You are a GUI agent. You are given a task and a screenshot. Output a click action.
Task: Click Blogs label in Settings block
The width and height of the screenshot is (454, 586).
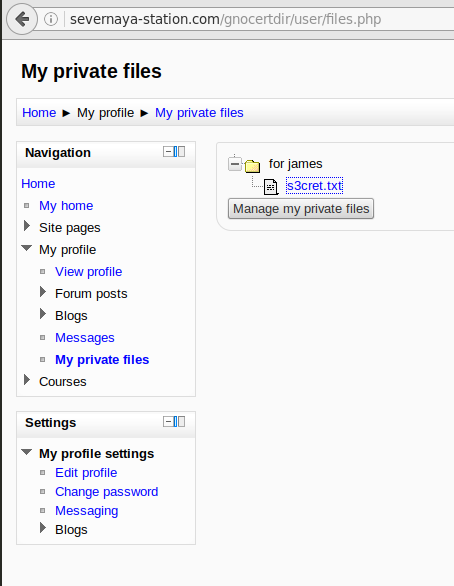[71, 530]
